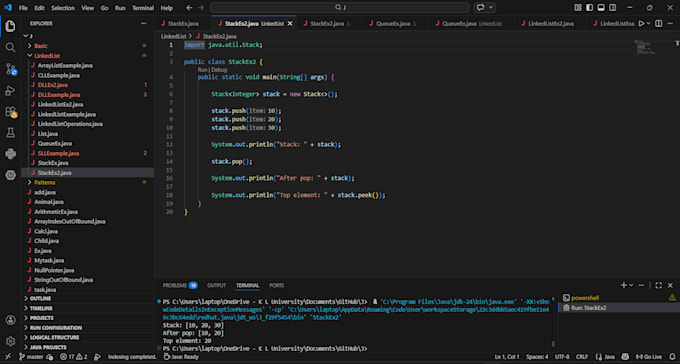Open the Explorer view in activity bar
The height and width of the screenshot is (364, 680).
pos(10,26)
